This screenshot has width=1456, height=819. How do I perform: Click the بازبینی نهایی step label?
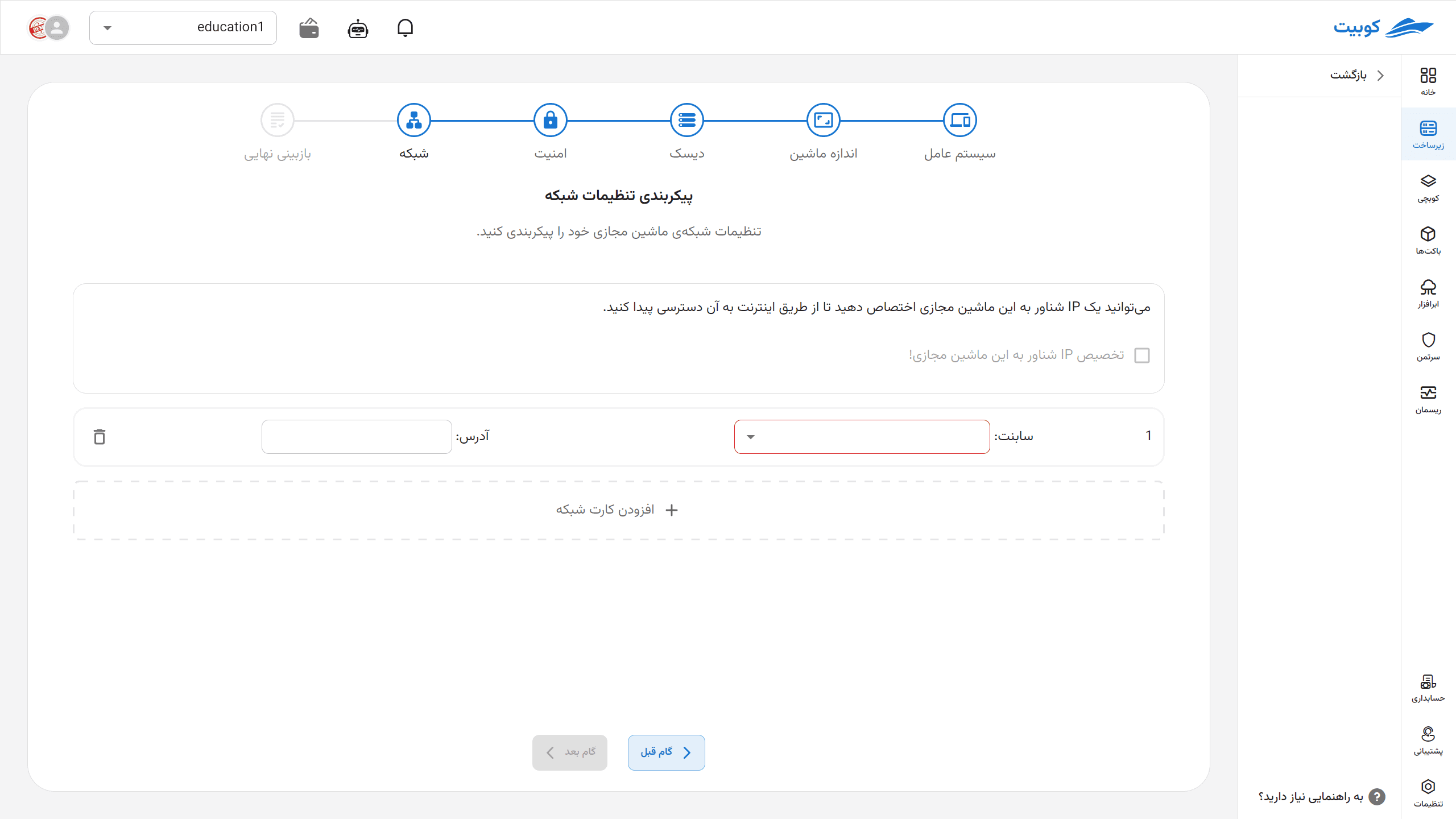pos(278,154)
